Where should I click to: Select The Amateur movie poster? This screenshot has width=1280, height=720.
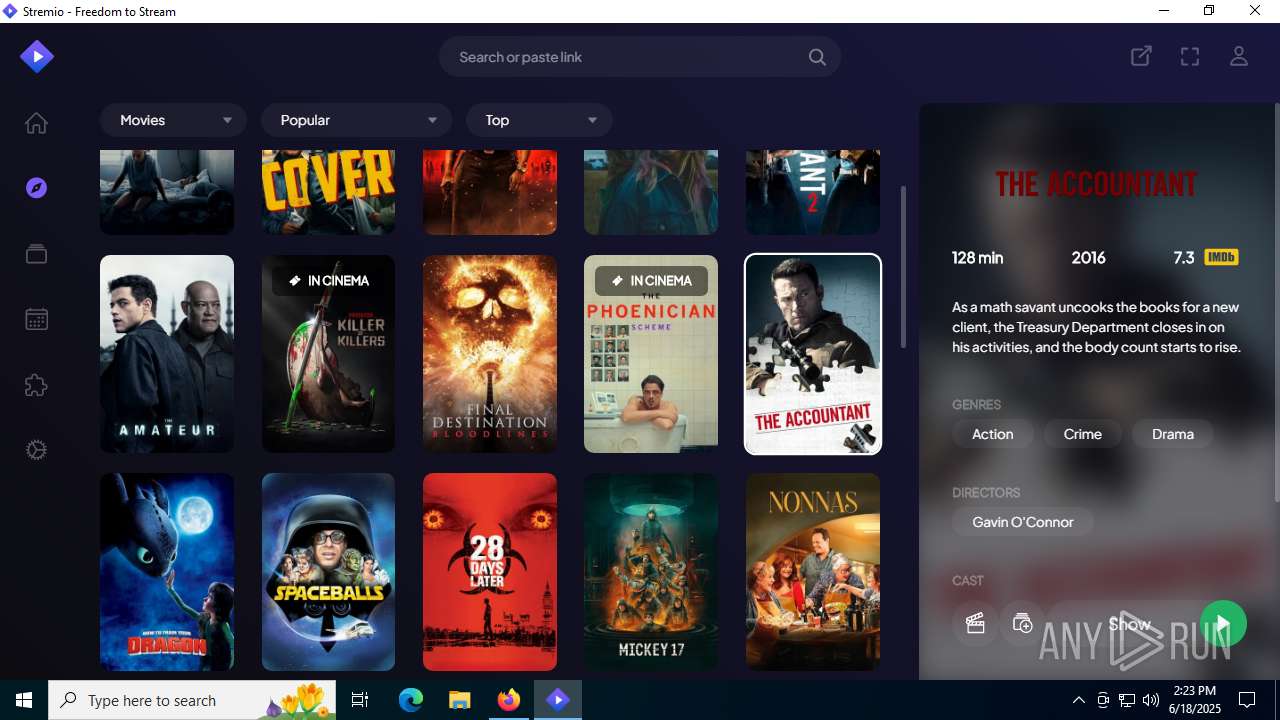167,354
